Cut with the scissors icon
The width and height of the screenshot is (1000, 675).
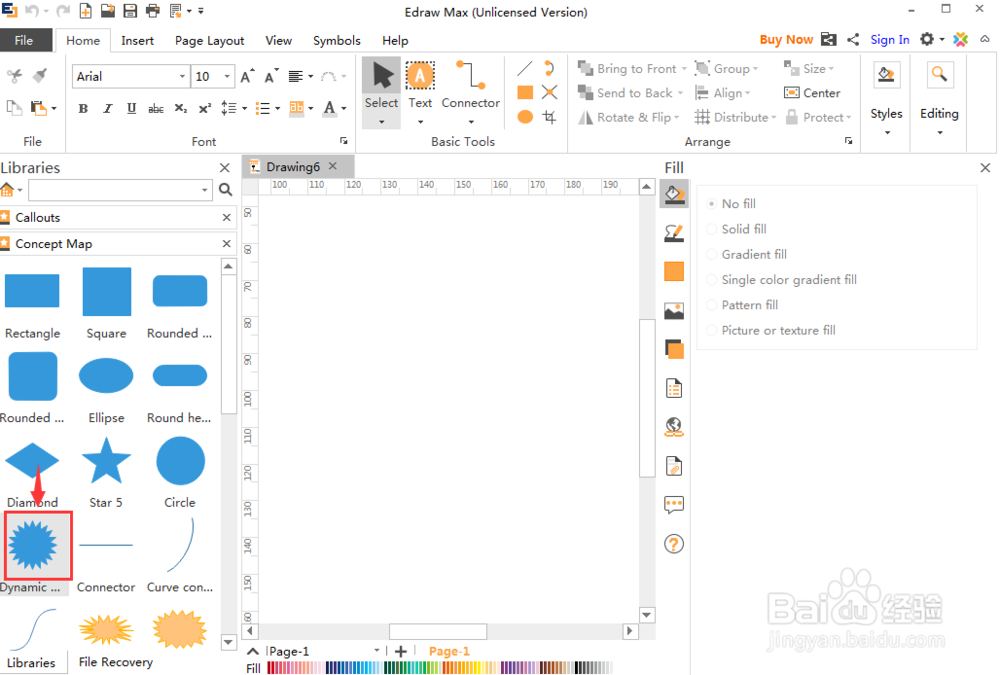[x=14, y=75]
